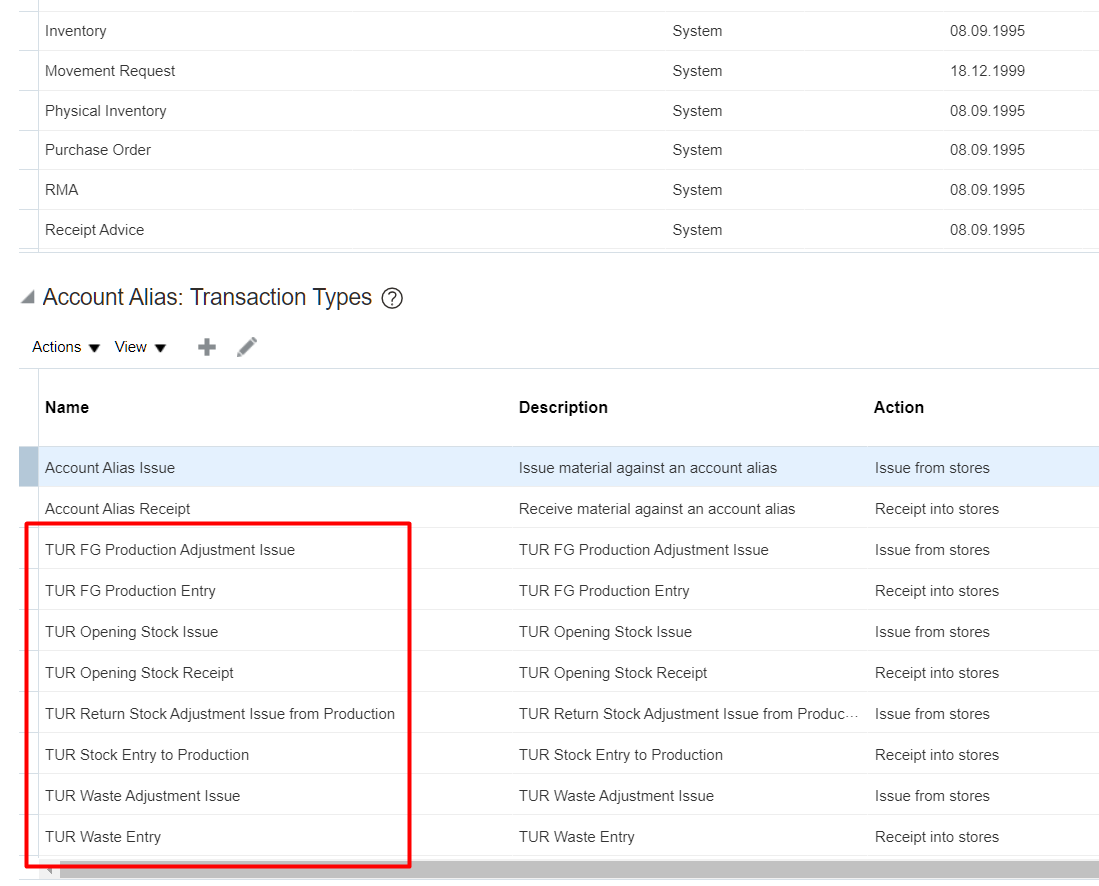Click the Description column header

563,407
